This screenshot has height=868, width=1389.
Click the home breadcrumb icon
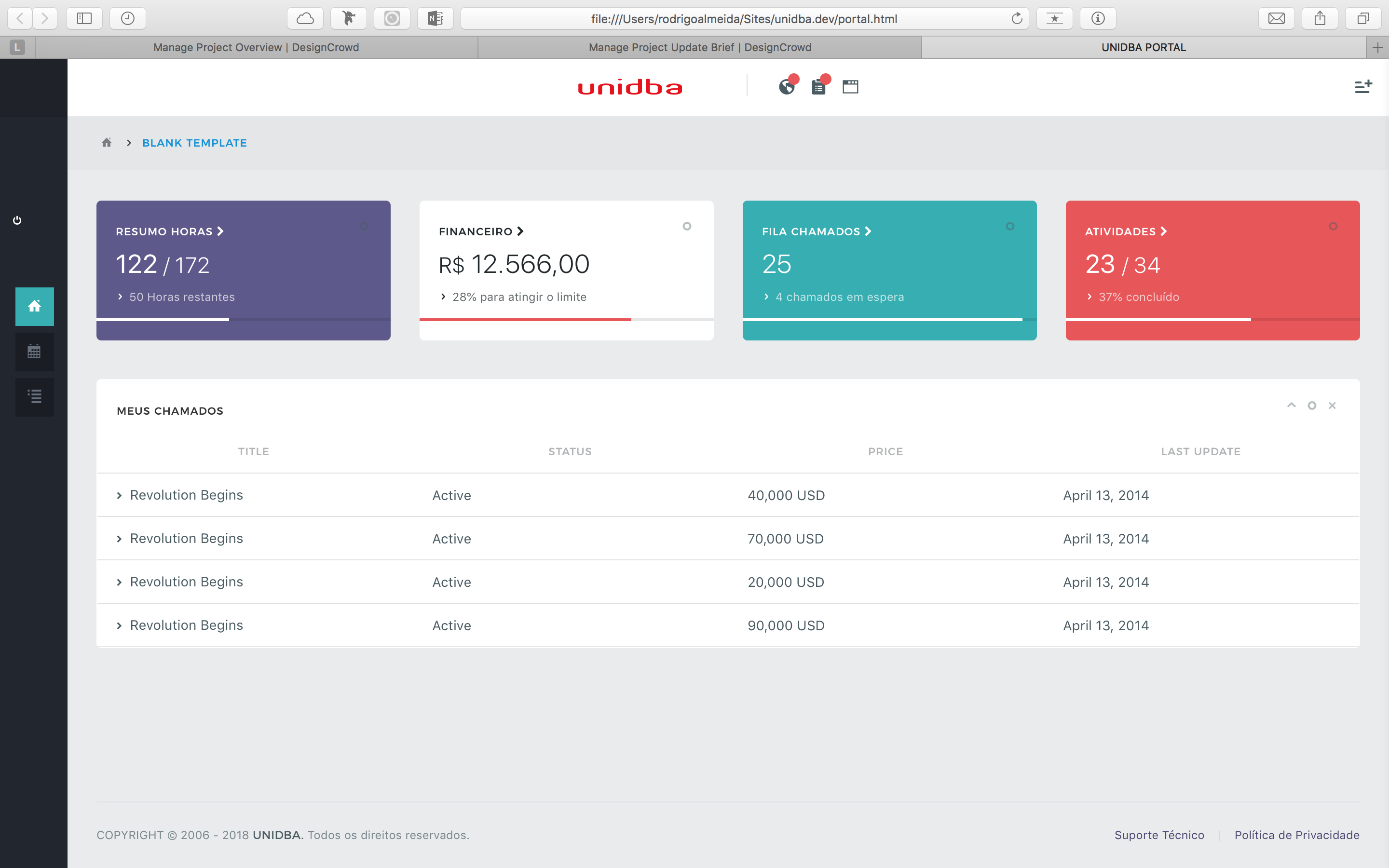[107, 142]
